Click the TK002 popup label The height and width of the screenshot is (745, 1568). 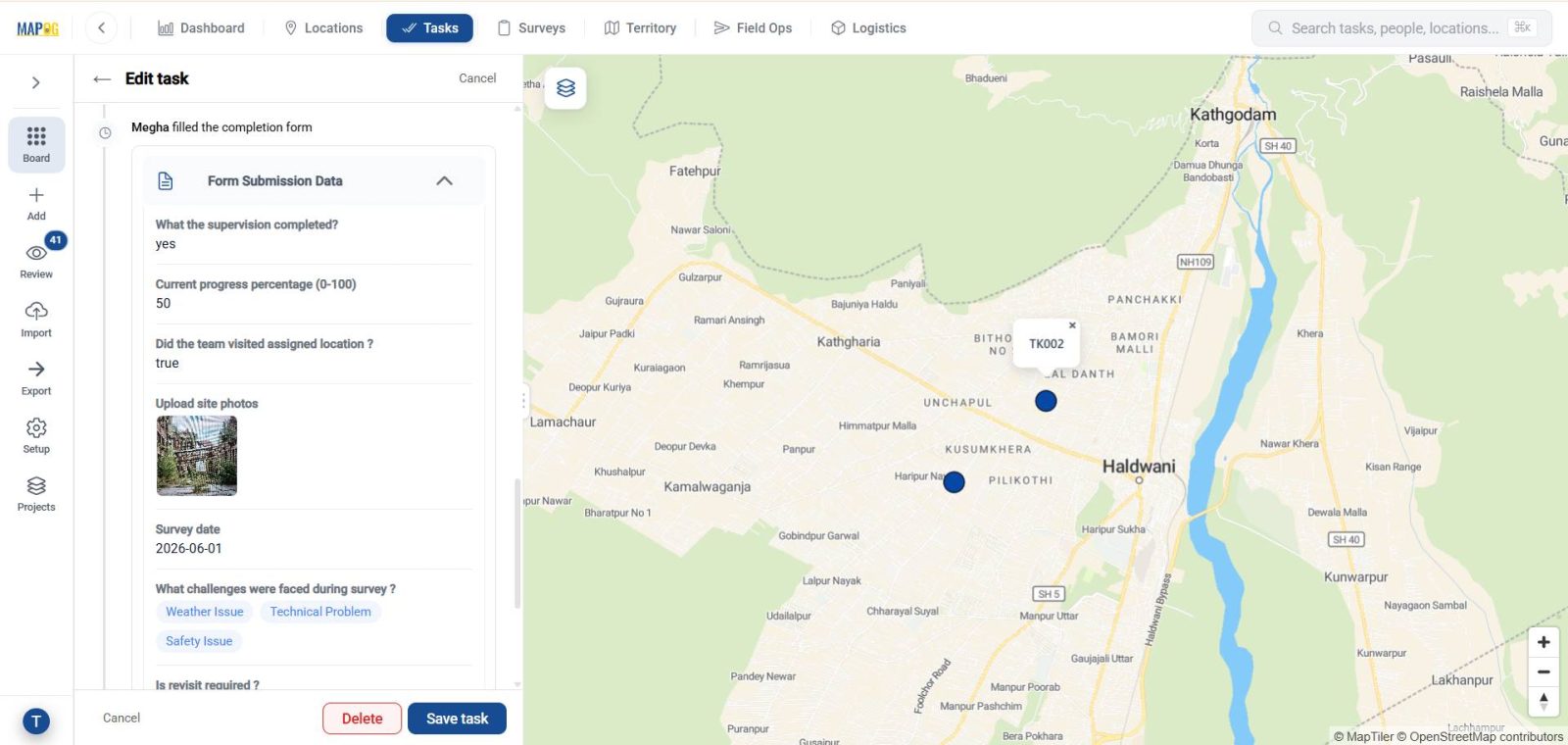coord(1046,344)
